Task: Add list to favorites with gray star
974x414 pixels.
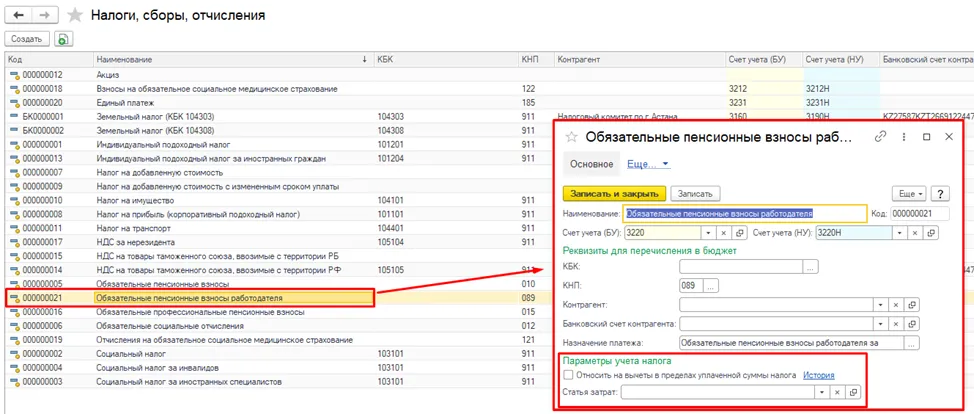Action: (76, 16)
